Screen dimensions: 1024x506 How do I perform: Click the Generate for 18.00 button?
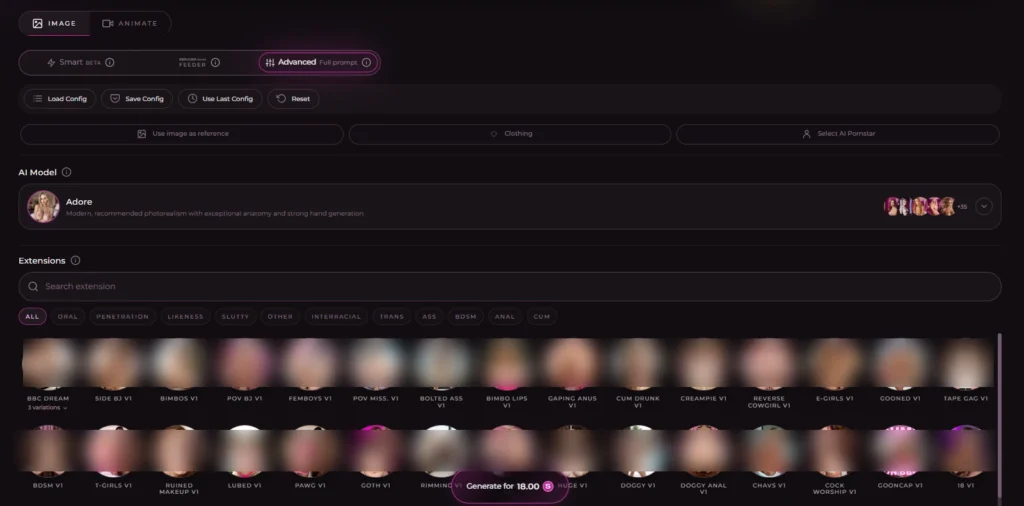(510, 486)
